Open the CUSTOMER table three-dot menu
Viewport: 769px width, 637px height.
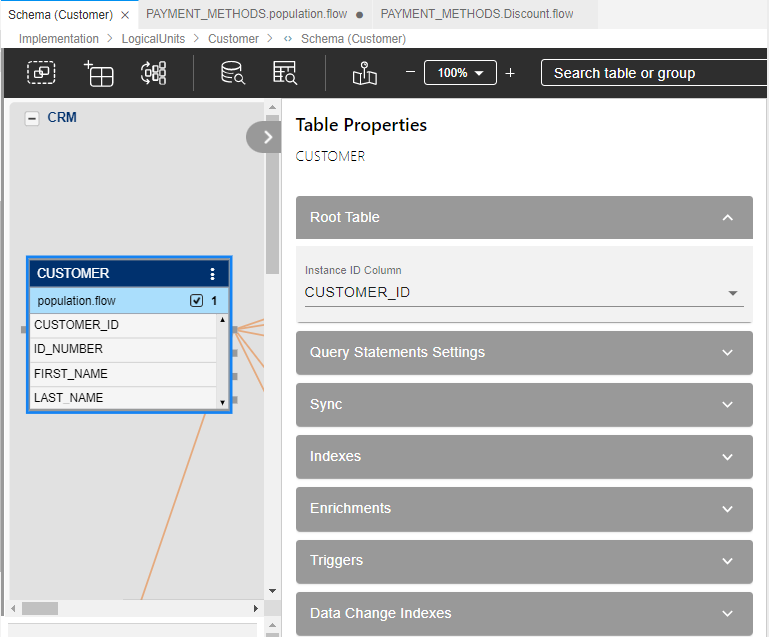[212, 273]
